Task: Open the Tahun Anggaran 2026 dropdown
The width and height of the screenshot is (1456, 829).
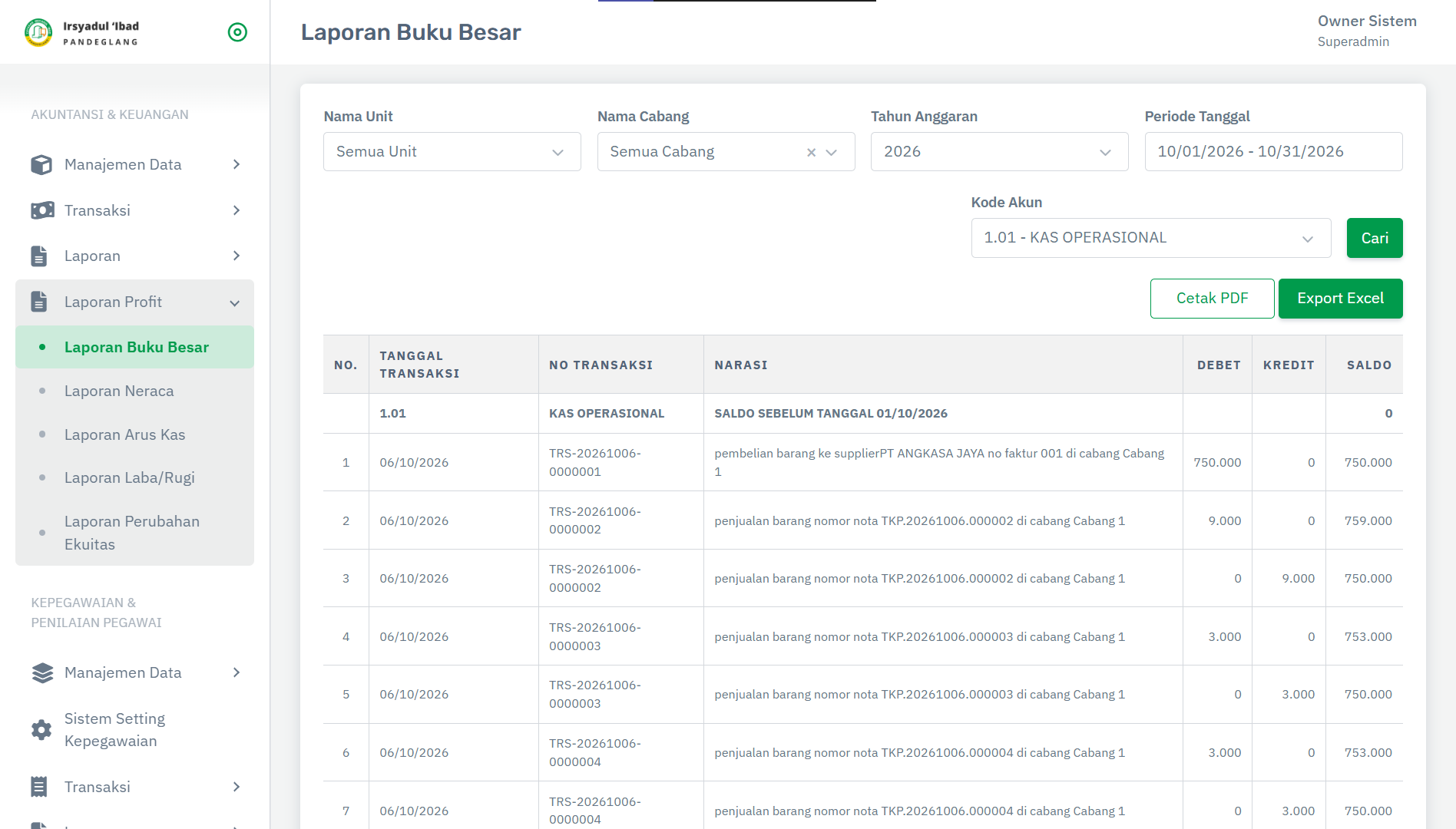Action: click(x=1000, y=152)
